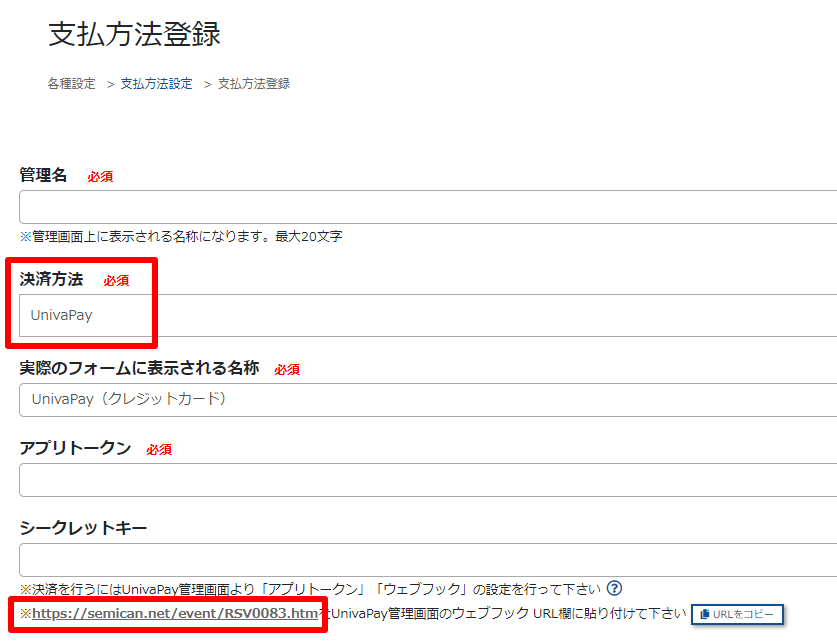The height and width of the screenshot is (641, 837).
Task: Click the 管理名 input field
Action: click(428, 207)
